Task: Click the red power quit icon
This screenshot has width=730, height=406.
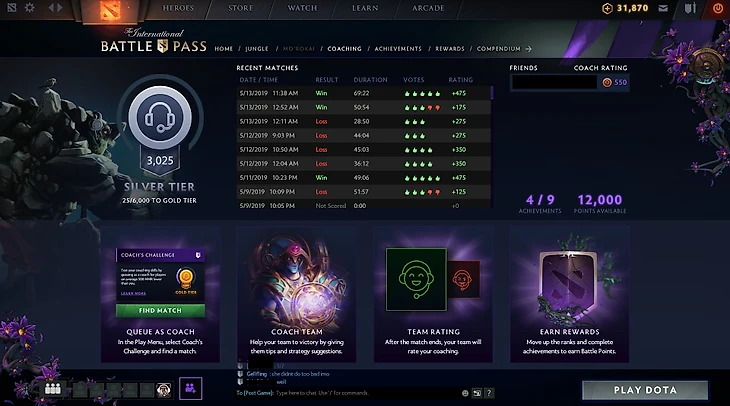Action: pyautogui.click(x=718, y=8)
